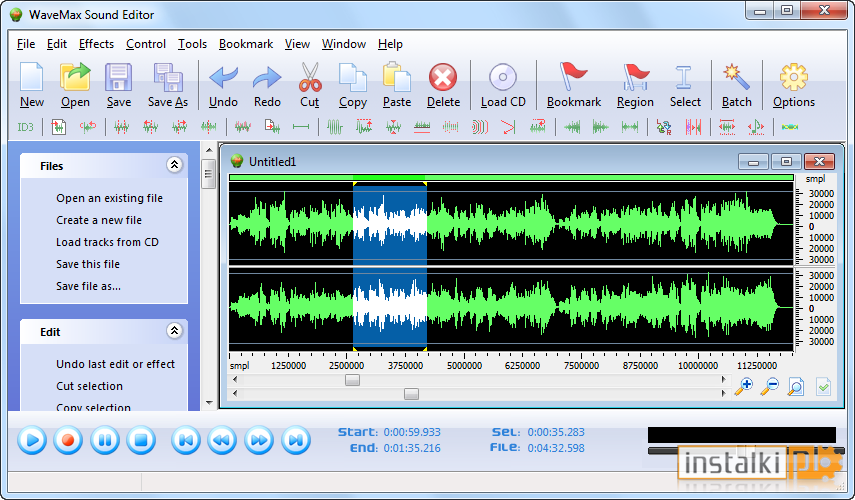Click the Copy toolbar icon
Screen dimensions: 855x500
point(352,77)
